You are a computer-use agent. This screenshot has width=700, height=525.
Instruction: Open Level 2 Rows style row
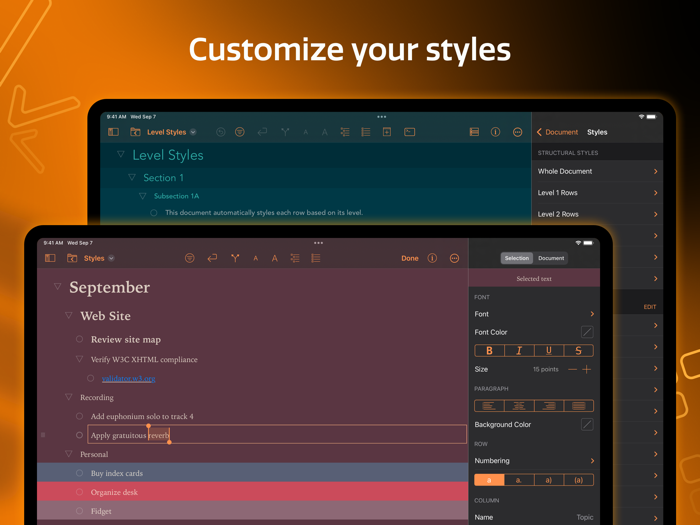click(x=597, y=214)
